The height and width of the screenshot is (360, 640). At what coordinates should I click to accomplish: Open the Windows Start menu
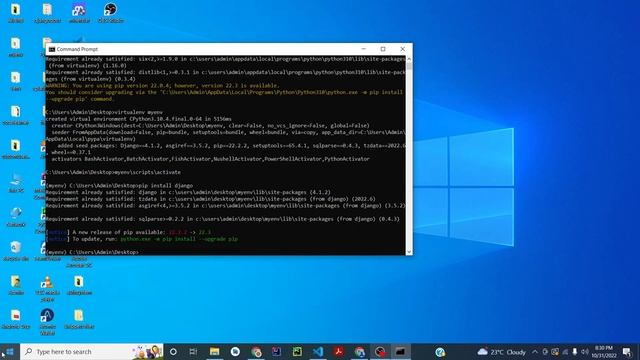click(x=9, y=351)
